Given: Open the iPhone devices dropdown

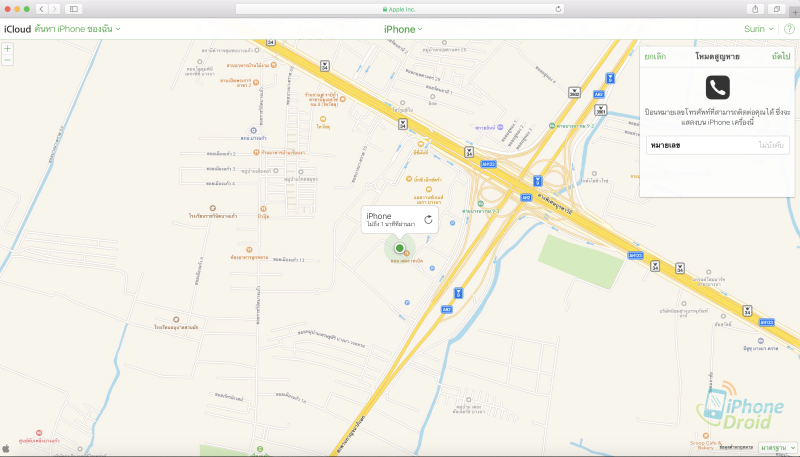Looking at the screenshot, I should coord(403,29).
